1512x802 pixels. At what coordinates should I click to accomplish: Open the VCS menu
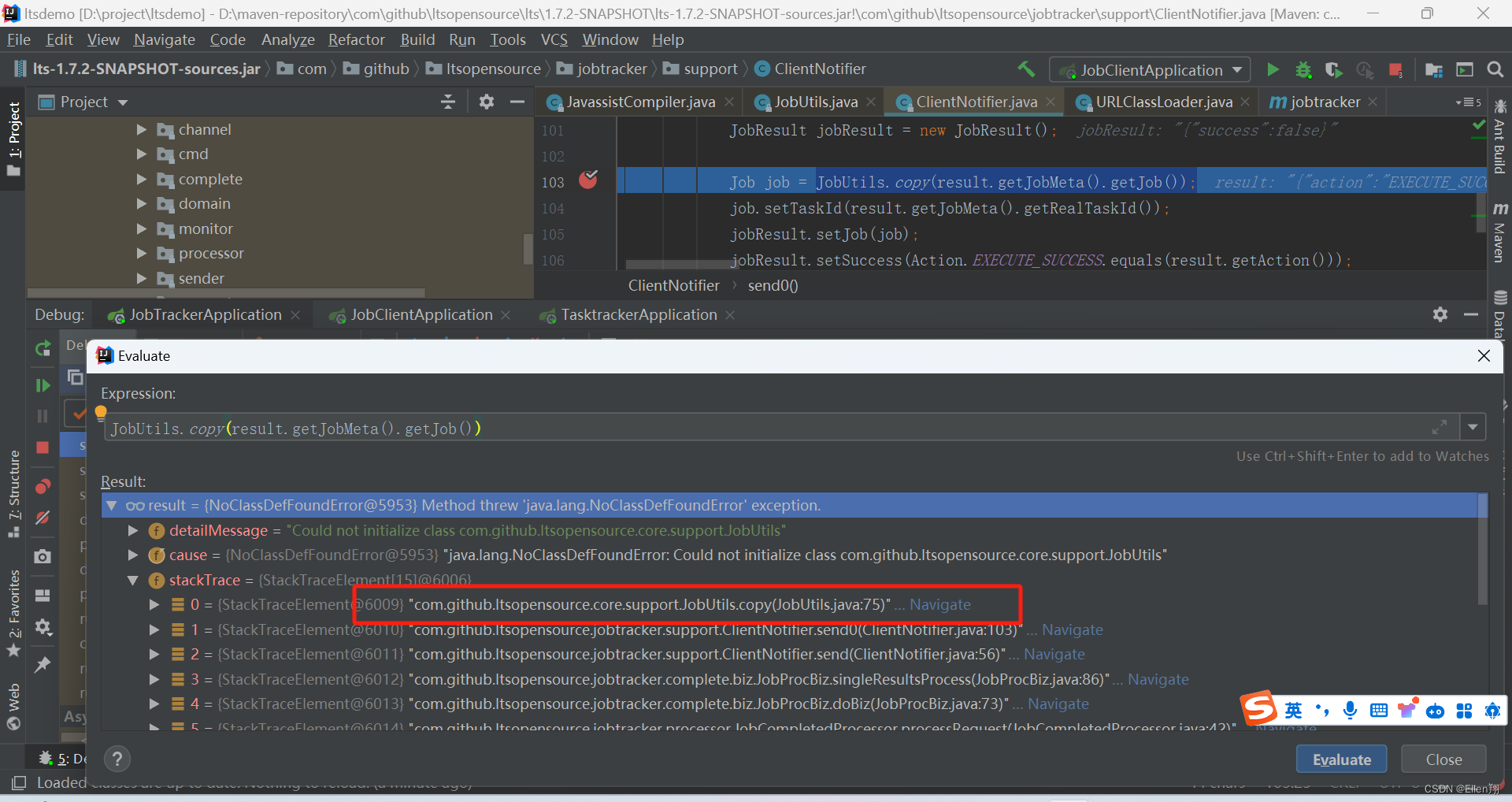pos(554,39)
